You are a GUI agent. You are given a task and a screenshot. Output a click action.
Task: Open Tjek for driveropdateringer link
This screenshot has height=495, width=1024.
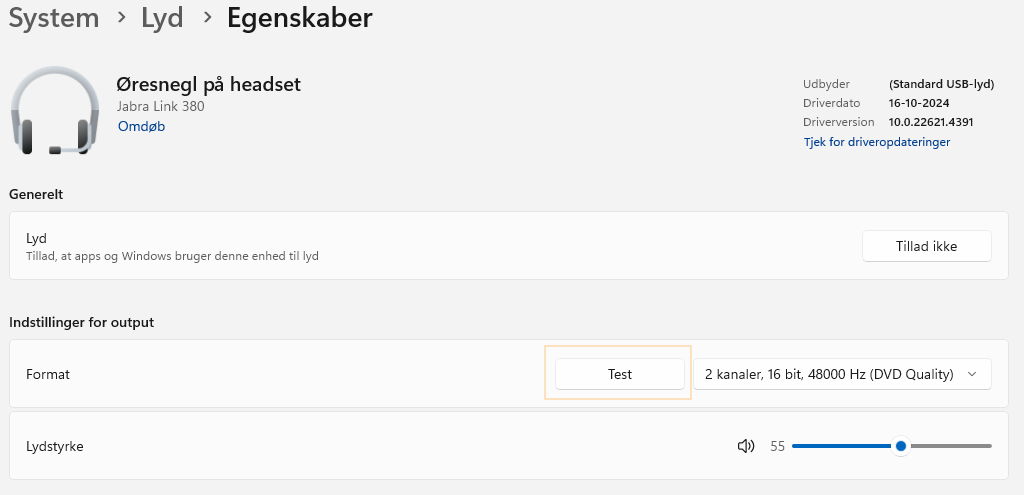pos(876,142)
